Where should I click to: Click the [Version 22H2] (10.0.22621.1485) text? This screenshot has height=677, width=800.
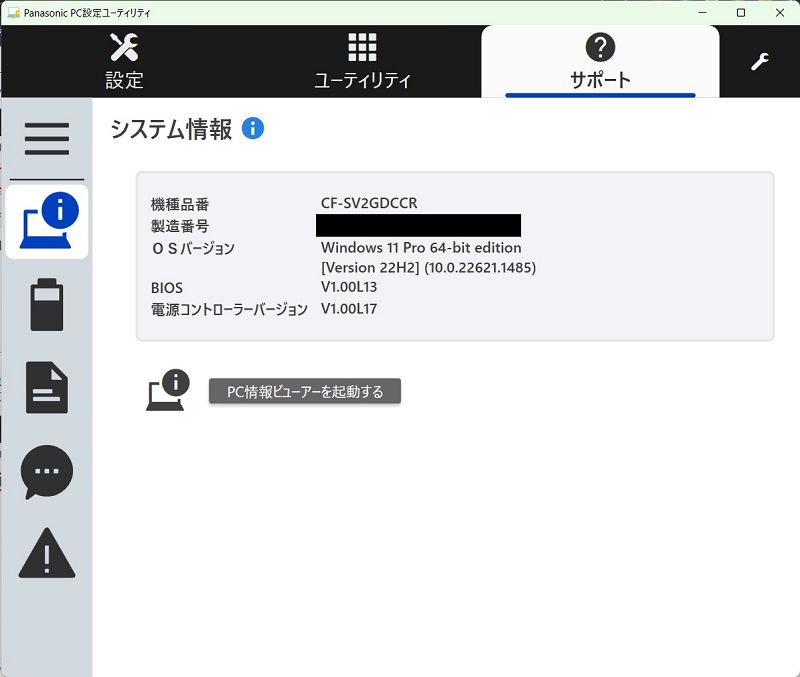[429, 267]
